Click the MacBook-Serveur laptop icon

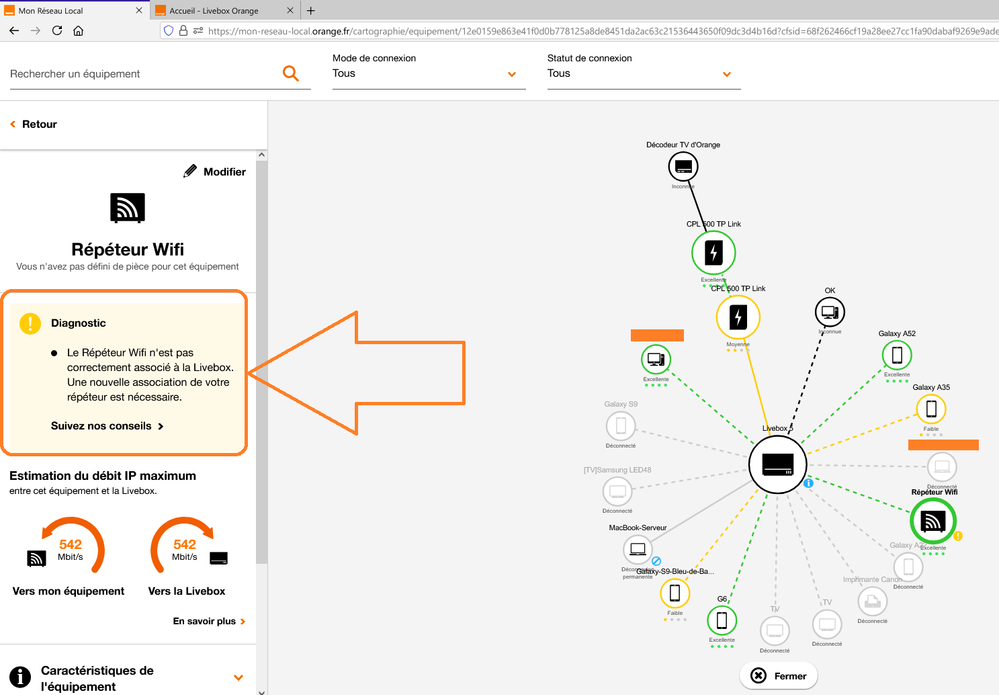click(x=637, y=549)
